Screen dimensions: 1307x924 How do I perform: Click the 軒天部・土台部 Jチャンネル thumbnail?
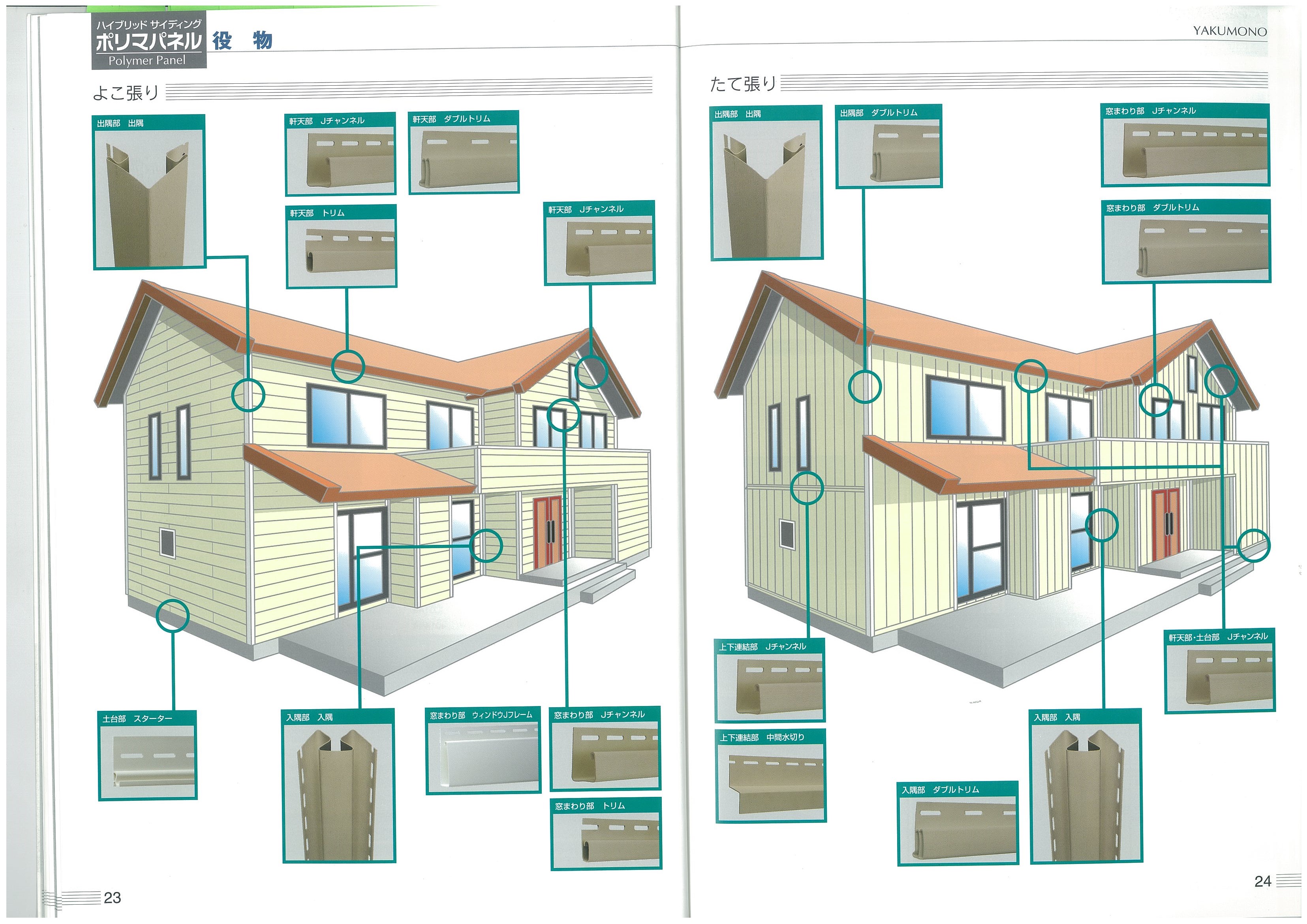coord(1219,677)
